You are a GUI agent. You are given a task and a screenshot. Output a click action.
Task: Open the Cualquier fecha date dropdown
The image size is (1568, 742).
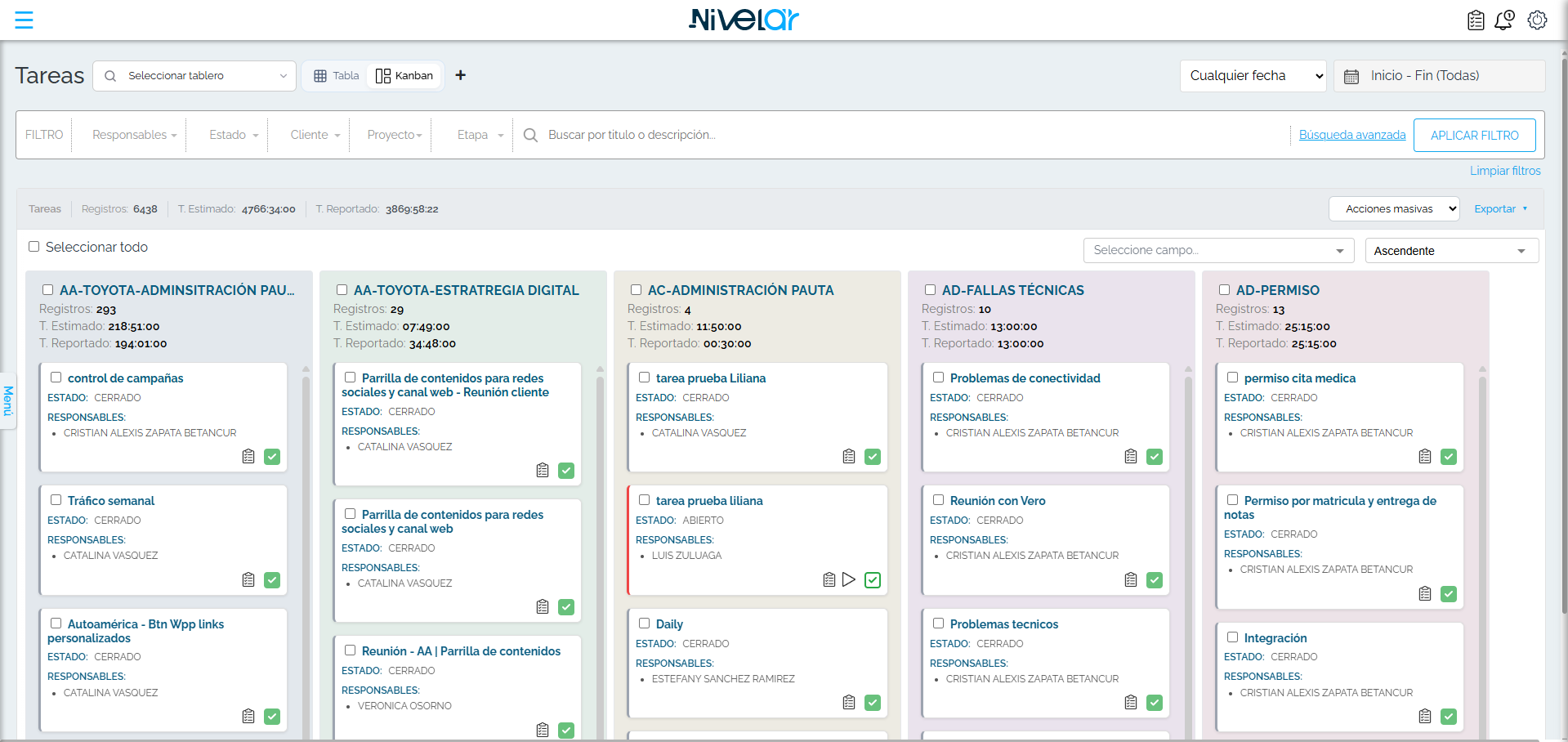click(1252, 76)
